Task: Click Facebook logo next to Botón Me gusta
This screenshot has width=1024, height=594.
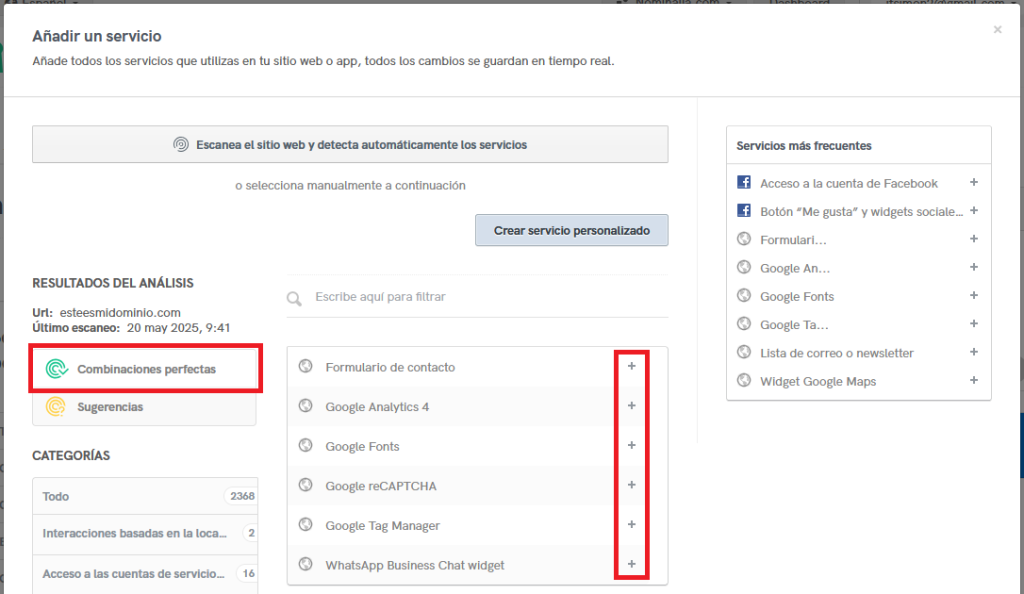Action: pos(744,210)
